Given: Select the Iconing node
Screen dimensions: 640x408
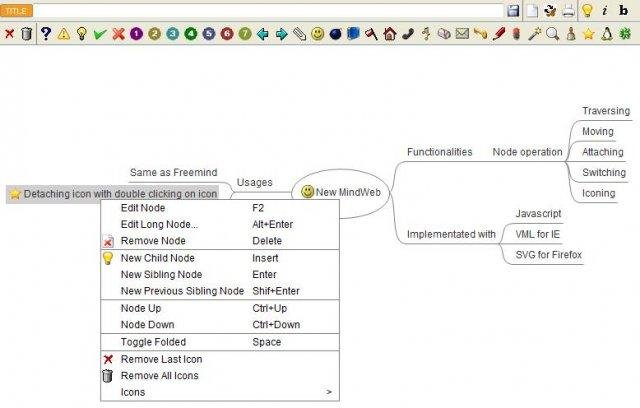Looking at the screenshot, I should tap(598, 193).
